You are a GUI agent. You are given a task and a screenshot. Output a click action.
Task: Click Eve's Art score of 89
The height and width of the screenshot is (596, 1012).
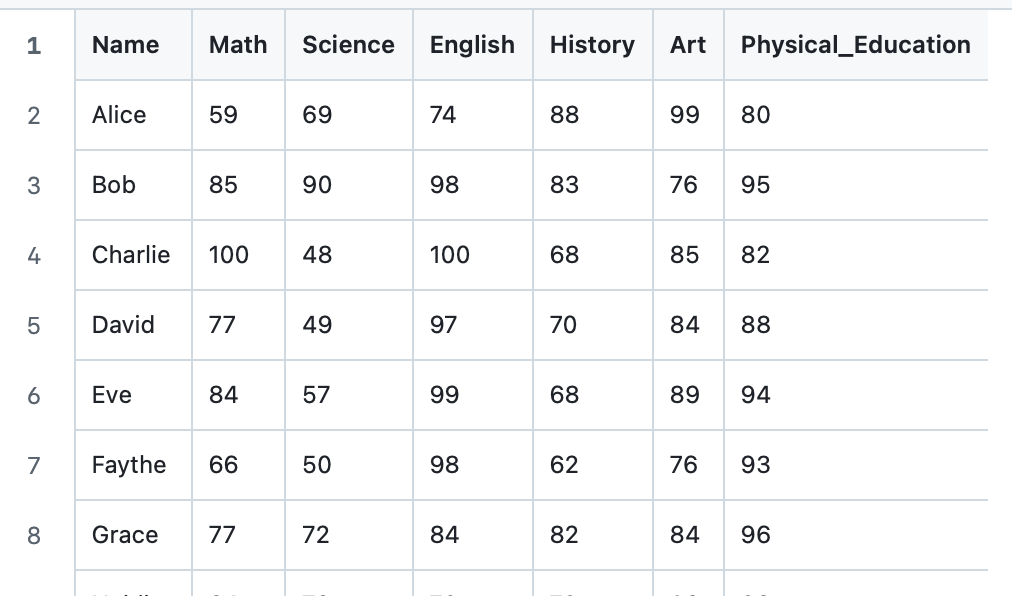[685, 395]
